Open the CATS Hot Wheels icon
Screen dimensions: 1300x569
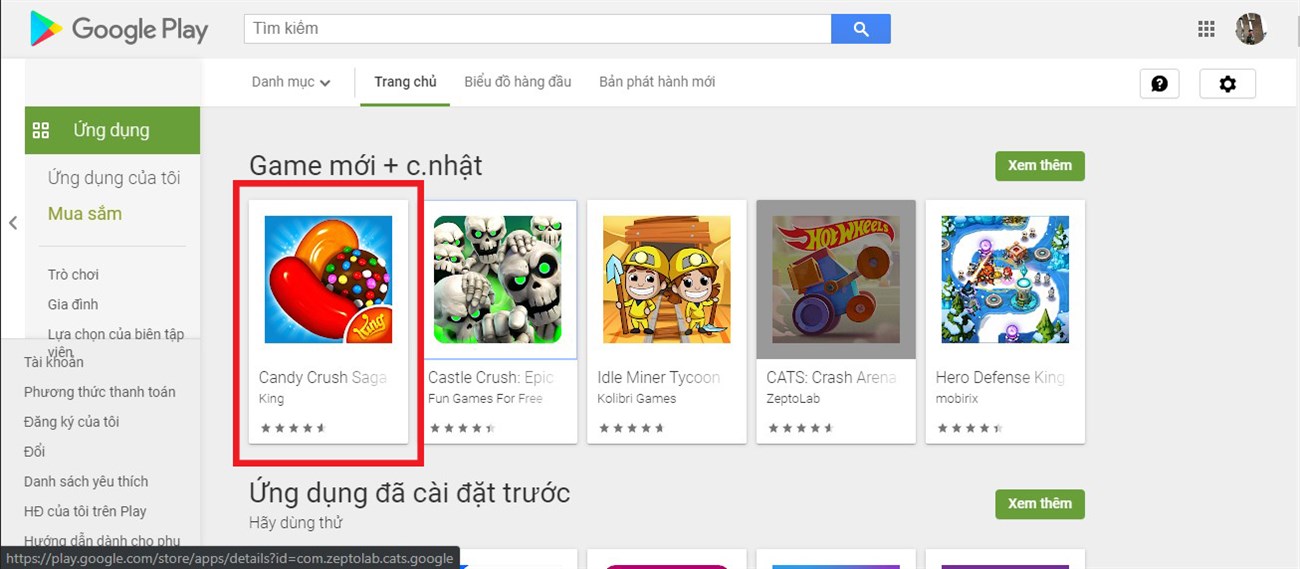(x=836, y=280)
